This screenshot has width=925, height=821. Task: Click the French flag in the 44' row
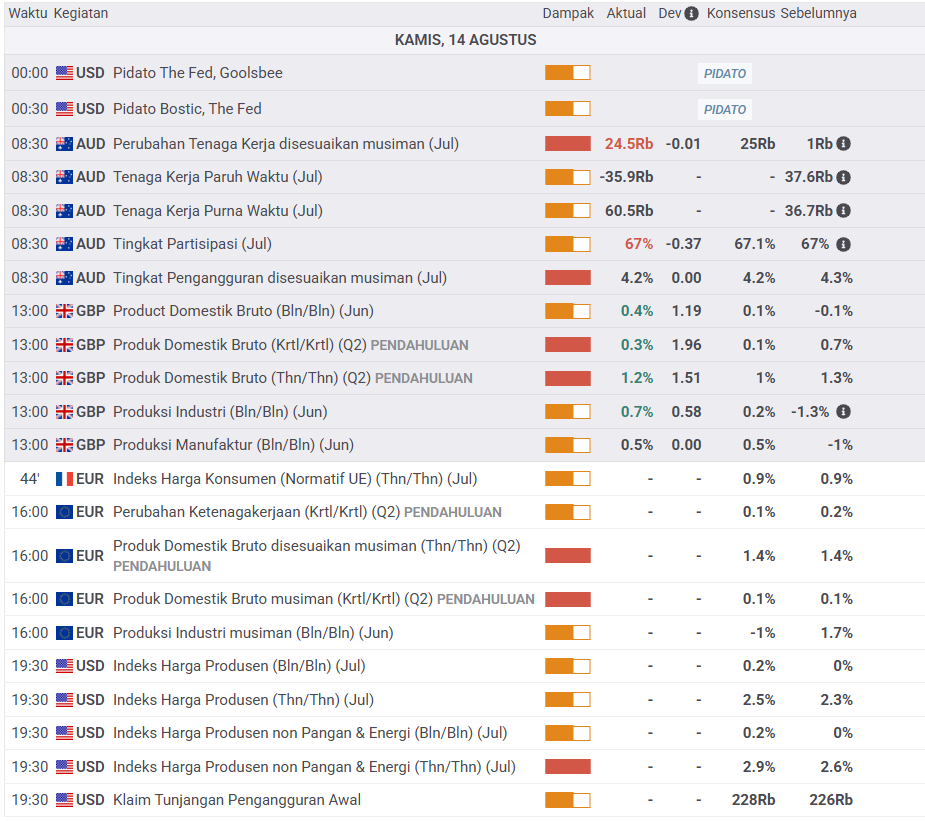tap(64, 479)
